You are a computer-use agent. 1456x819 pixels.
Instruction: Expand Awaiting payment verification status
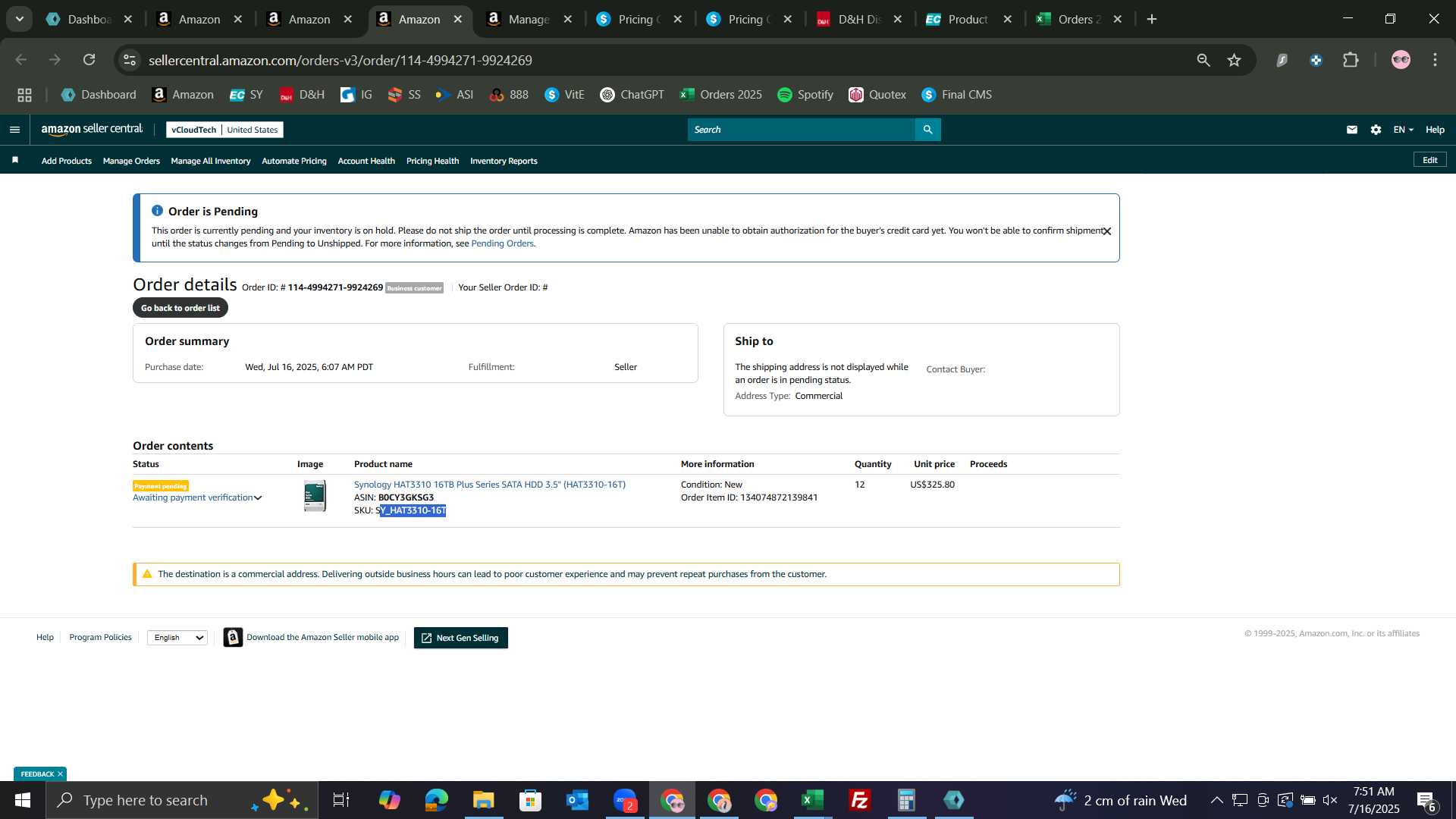197,497
